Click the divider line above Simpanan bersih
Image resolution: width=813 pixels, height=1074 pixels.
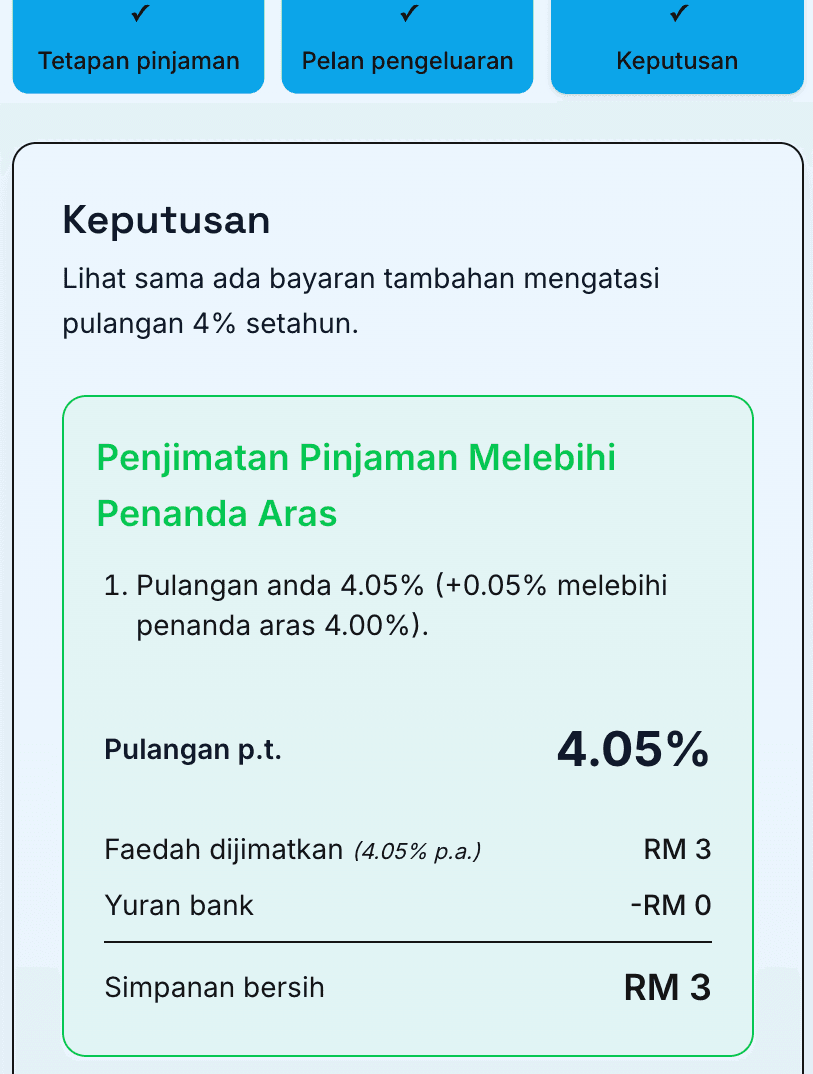click(x=408, y=942)
